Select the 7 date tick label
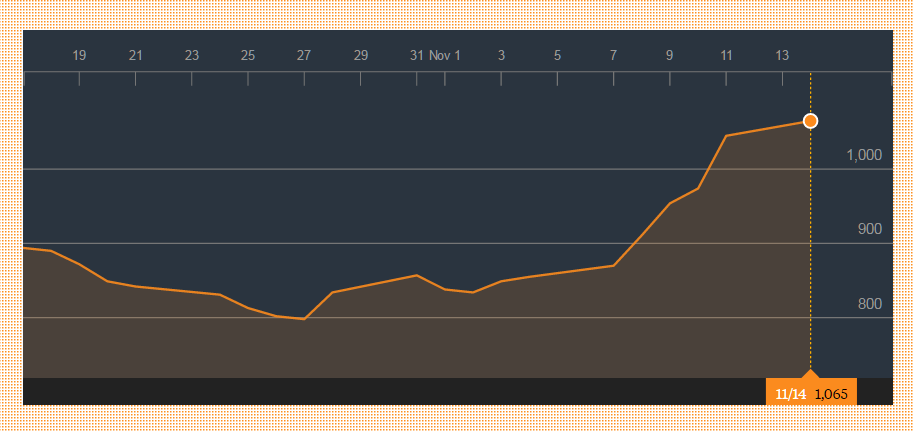This screenshot has height=432, width=913. pyautogui.click(x=613, y=56)
